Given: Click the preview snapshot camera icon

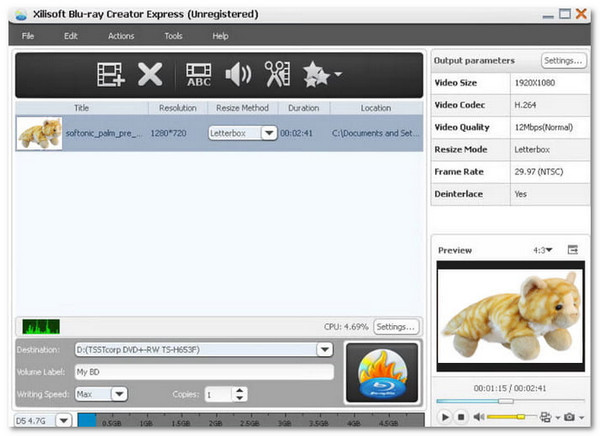Looking at the screenshot, I should click(x=569, y=417).
